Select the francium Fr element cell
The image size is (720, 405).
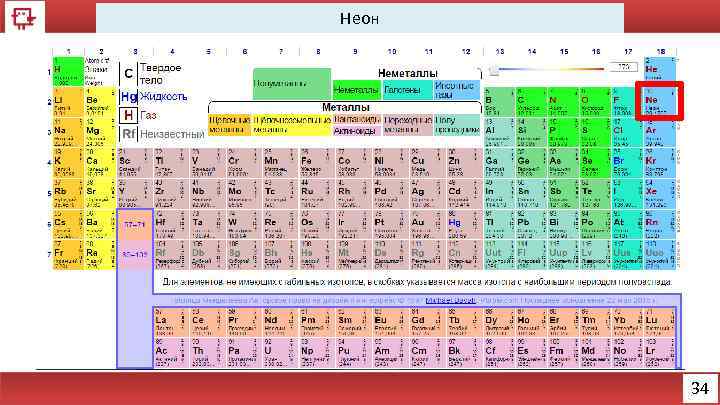tap(68, 255)
